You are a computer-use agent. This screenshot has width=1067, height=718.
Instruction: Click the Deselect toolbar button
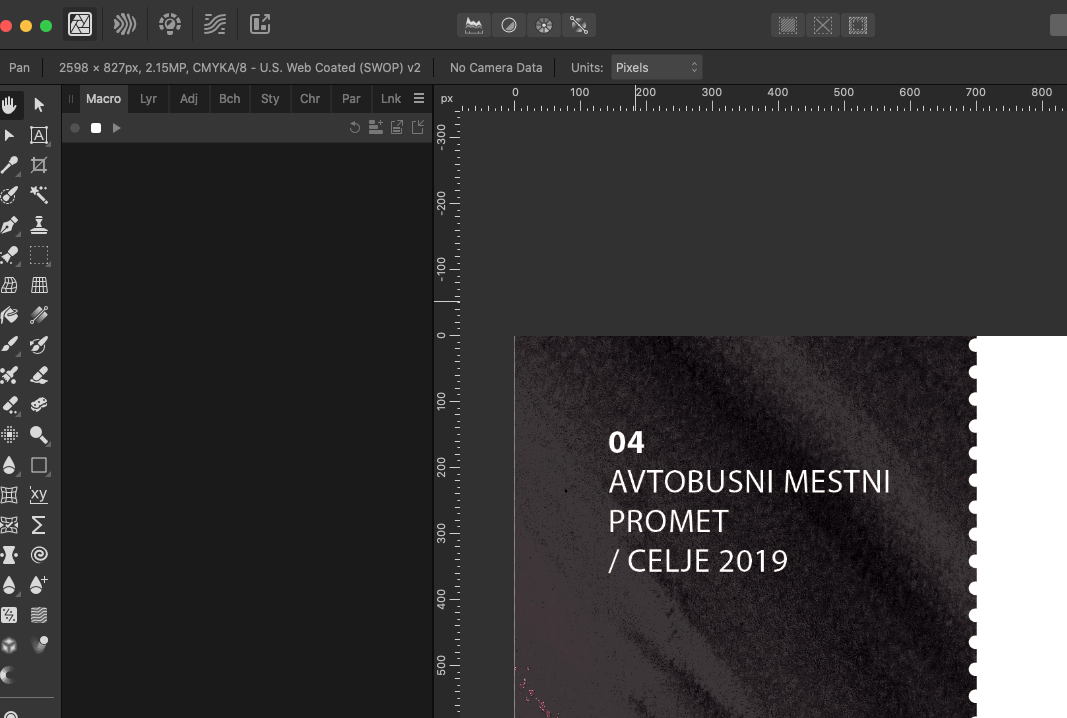tap(823, 26)
